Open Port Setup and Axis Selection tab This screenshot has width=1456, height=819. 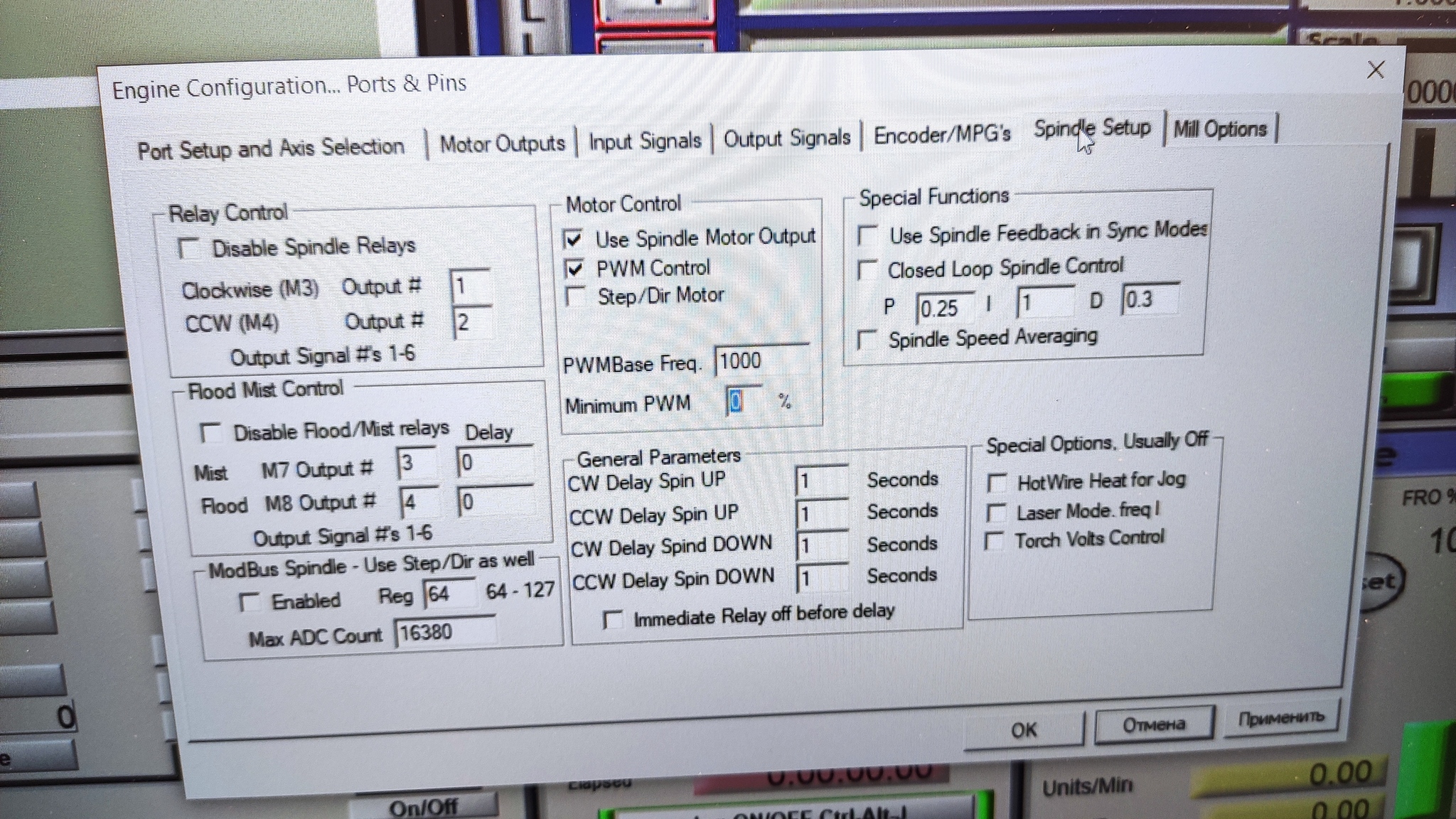coord(271,149)
